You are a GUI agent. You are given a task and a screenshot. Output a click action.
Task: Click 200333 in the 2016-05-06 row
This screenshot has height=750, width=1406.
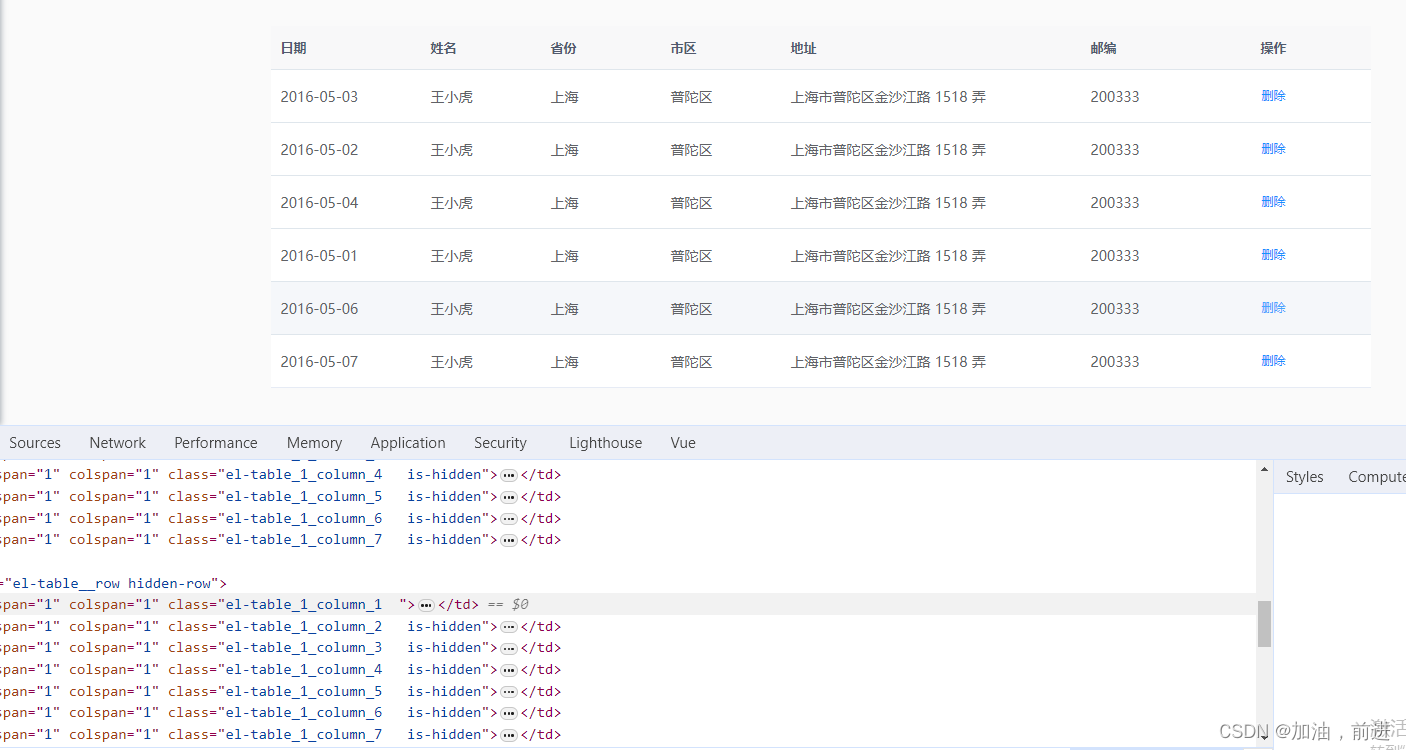coord(1115,309)
